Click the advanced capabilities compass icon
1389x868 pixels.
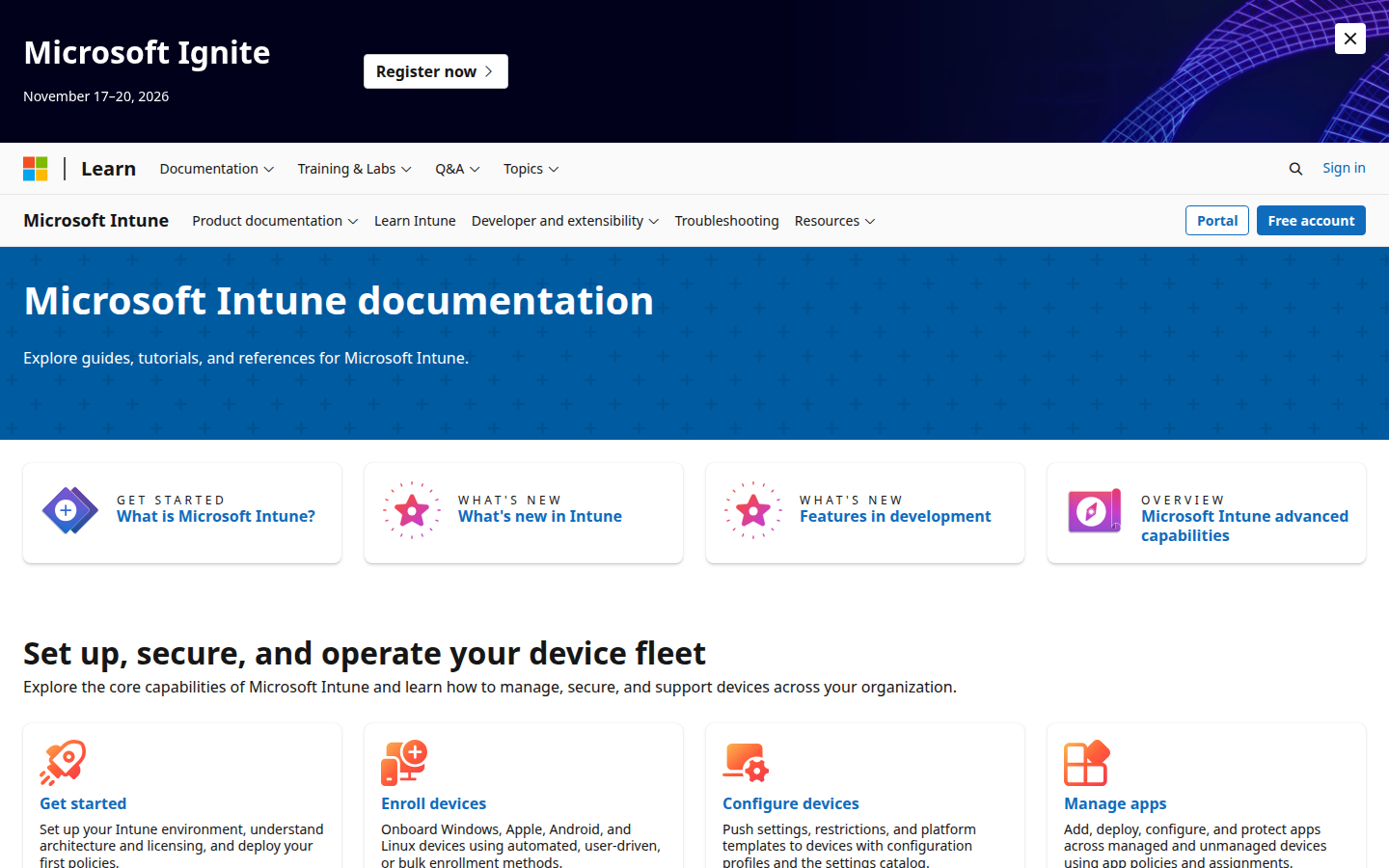[1095, 511]
